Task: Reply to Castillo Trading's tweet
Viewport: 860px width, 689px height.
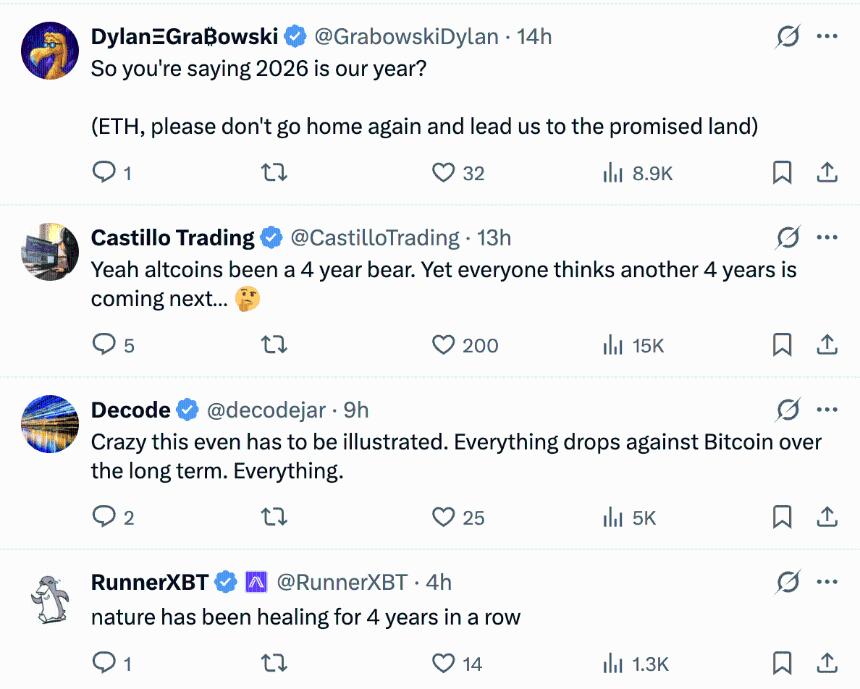Action: click(104, 345)
